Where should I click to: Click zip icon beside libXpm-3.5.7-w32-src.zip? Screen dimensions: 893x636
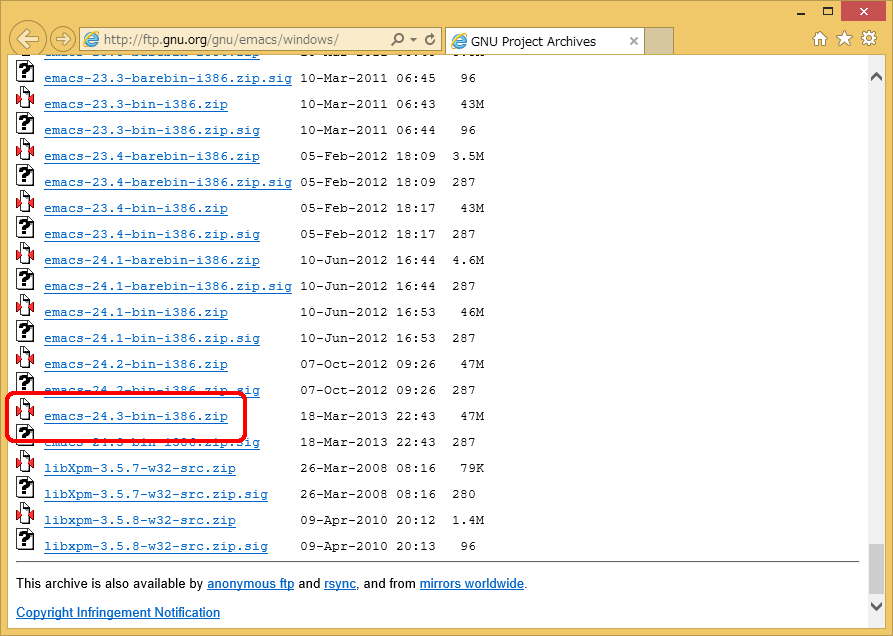click(x=25, y=461)
